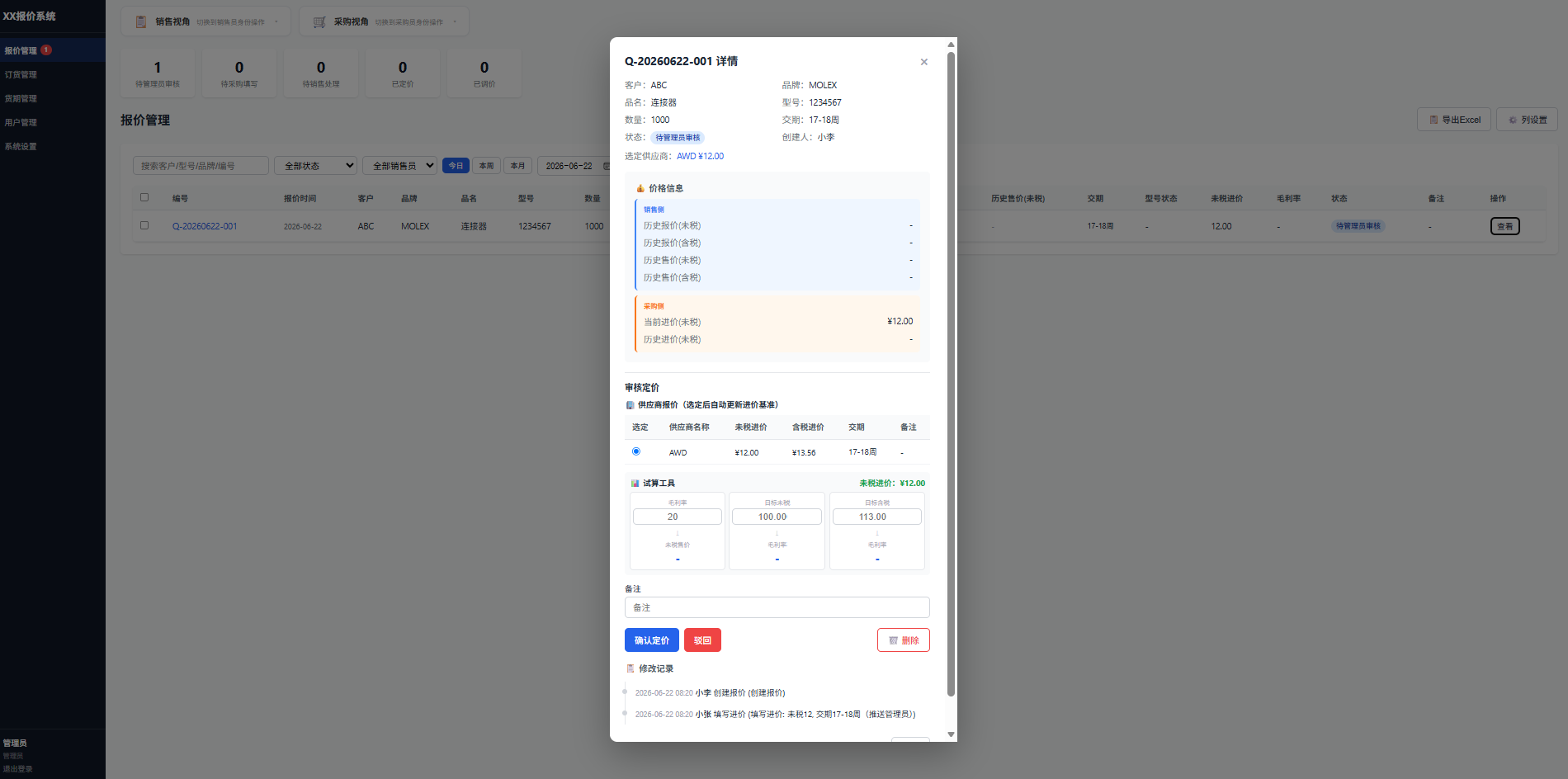This screenshot has width=1568, height=779.
Task: Click the 确认定价 button
Action: click(x=652, y=640)
